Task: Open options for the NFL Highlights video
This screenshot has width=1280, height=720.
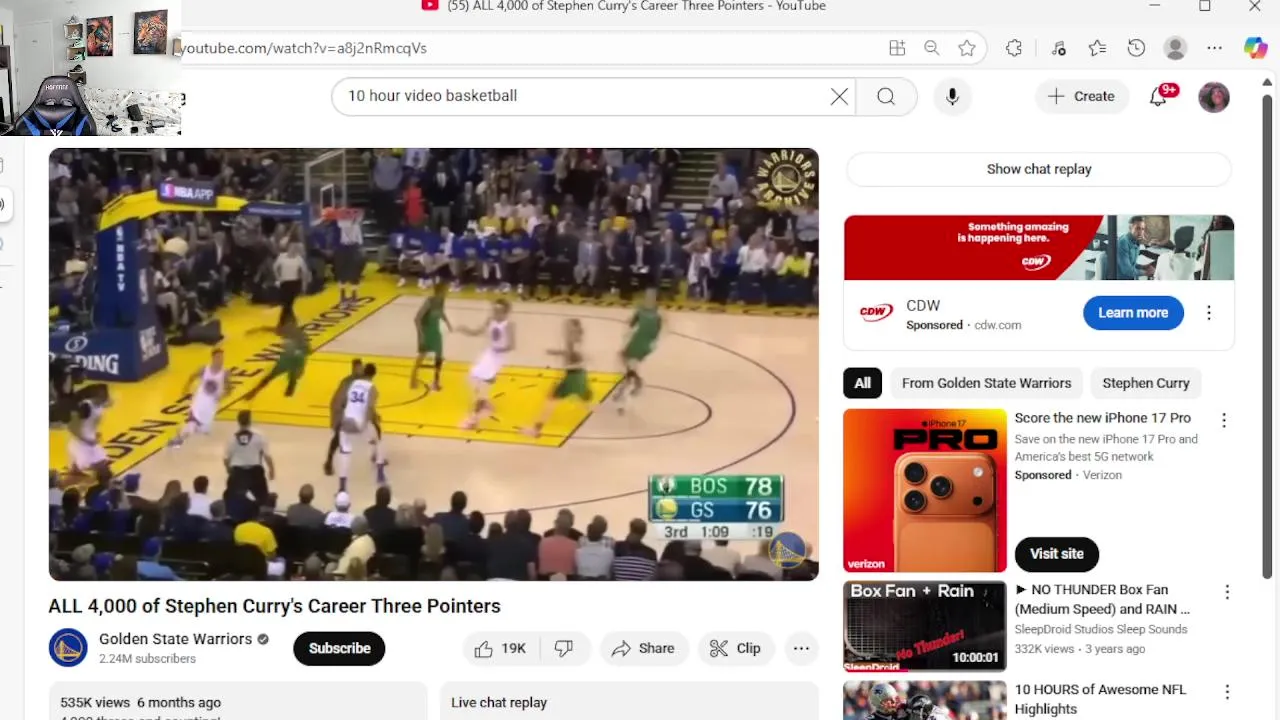Action: coord(1227,692)
